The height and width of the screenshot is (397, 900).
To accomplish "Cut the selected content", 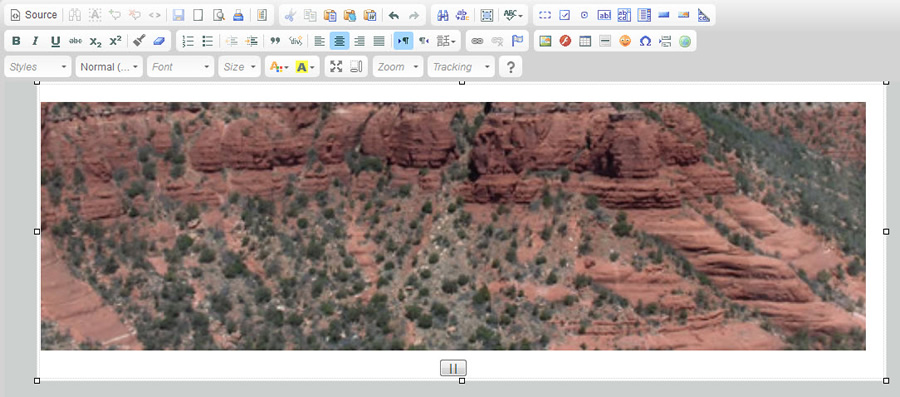I will tap(290, 15).
